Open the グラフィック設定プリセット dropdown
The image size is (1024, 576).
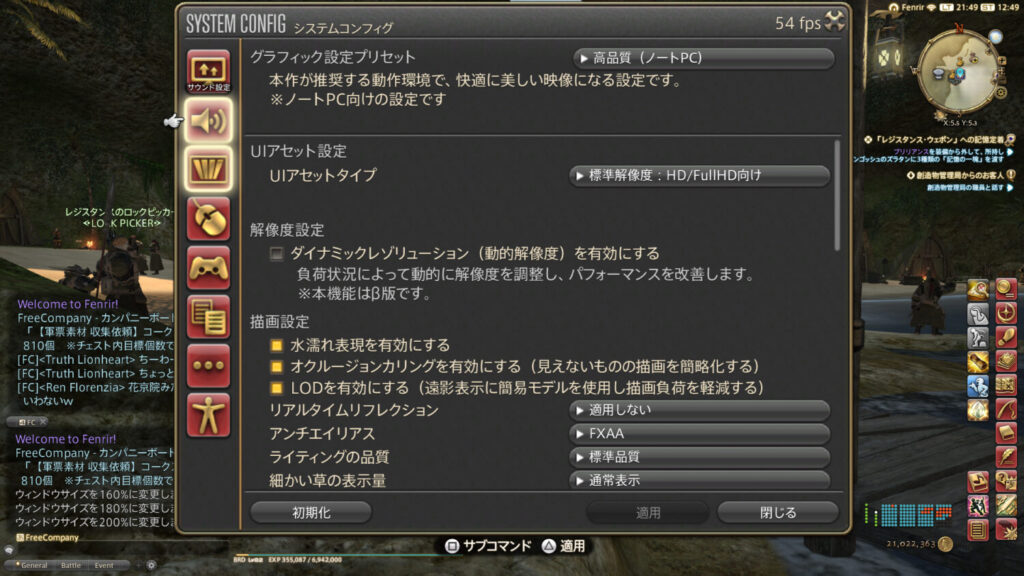tap(703, 58)
